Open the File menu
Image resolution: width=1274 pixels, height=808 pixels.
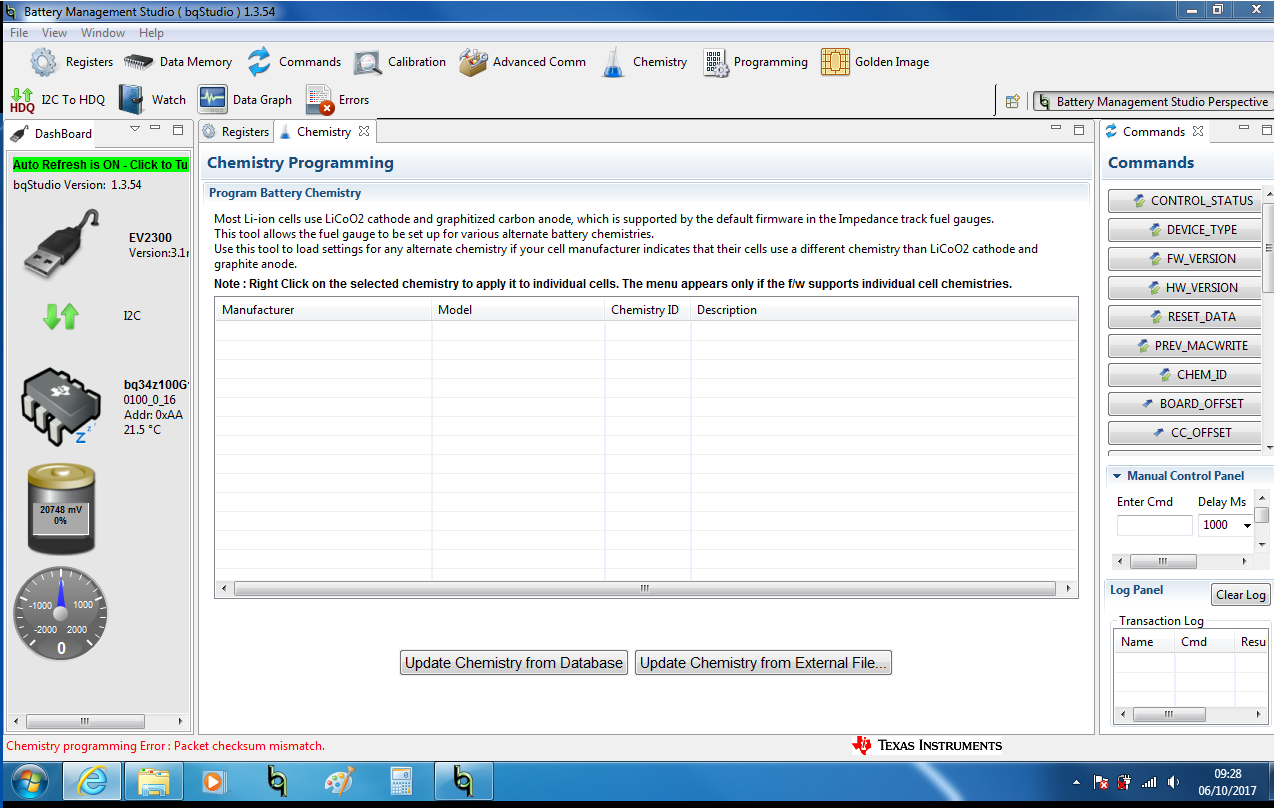(19, 33)
